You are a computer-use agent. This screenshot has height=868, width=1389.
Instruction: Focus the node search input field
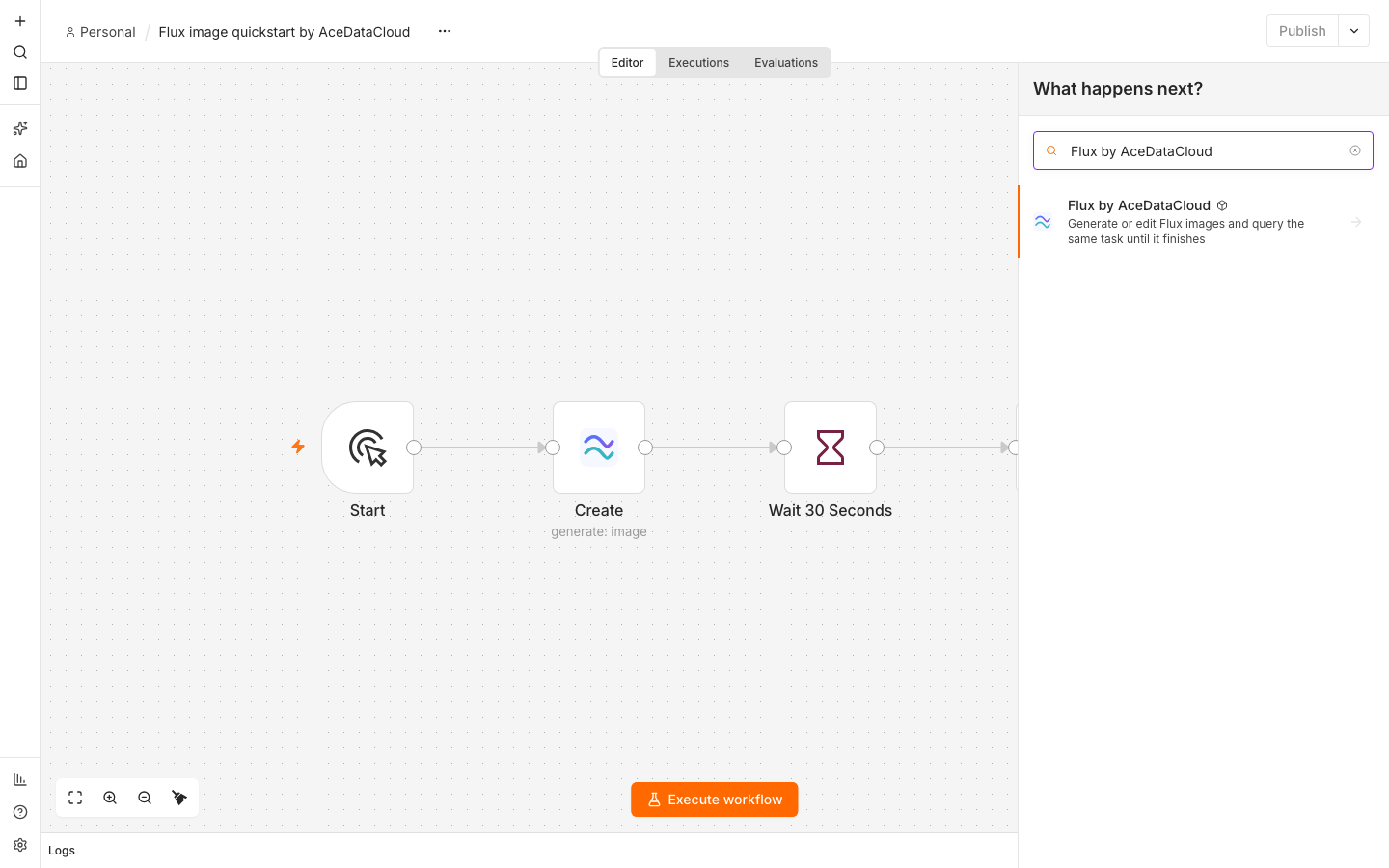1203,150
